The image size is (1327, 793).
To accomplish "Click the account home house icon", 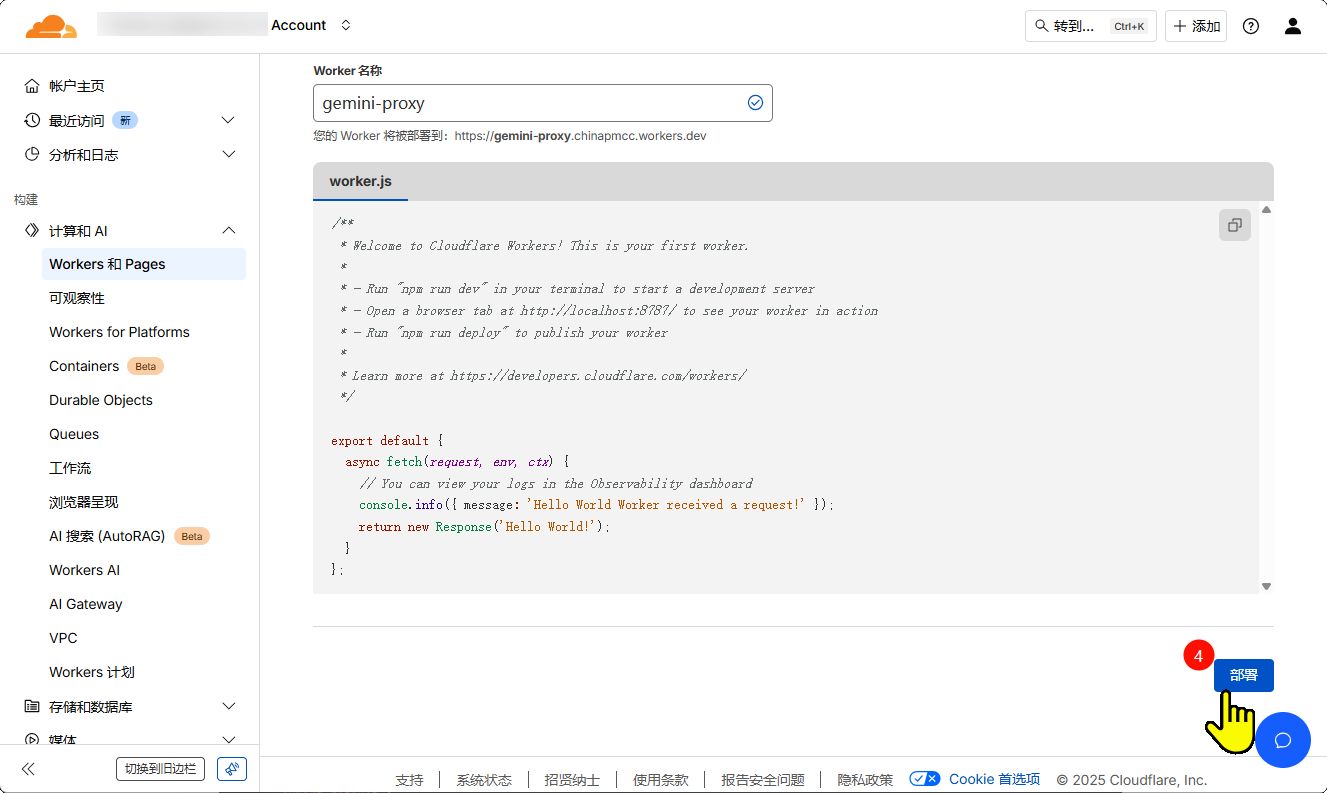I will click(x=32, y=86).
